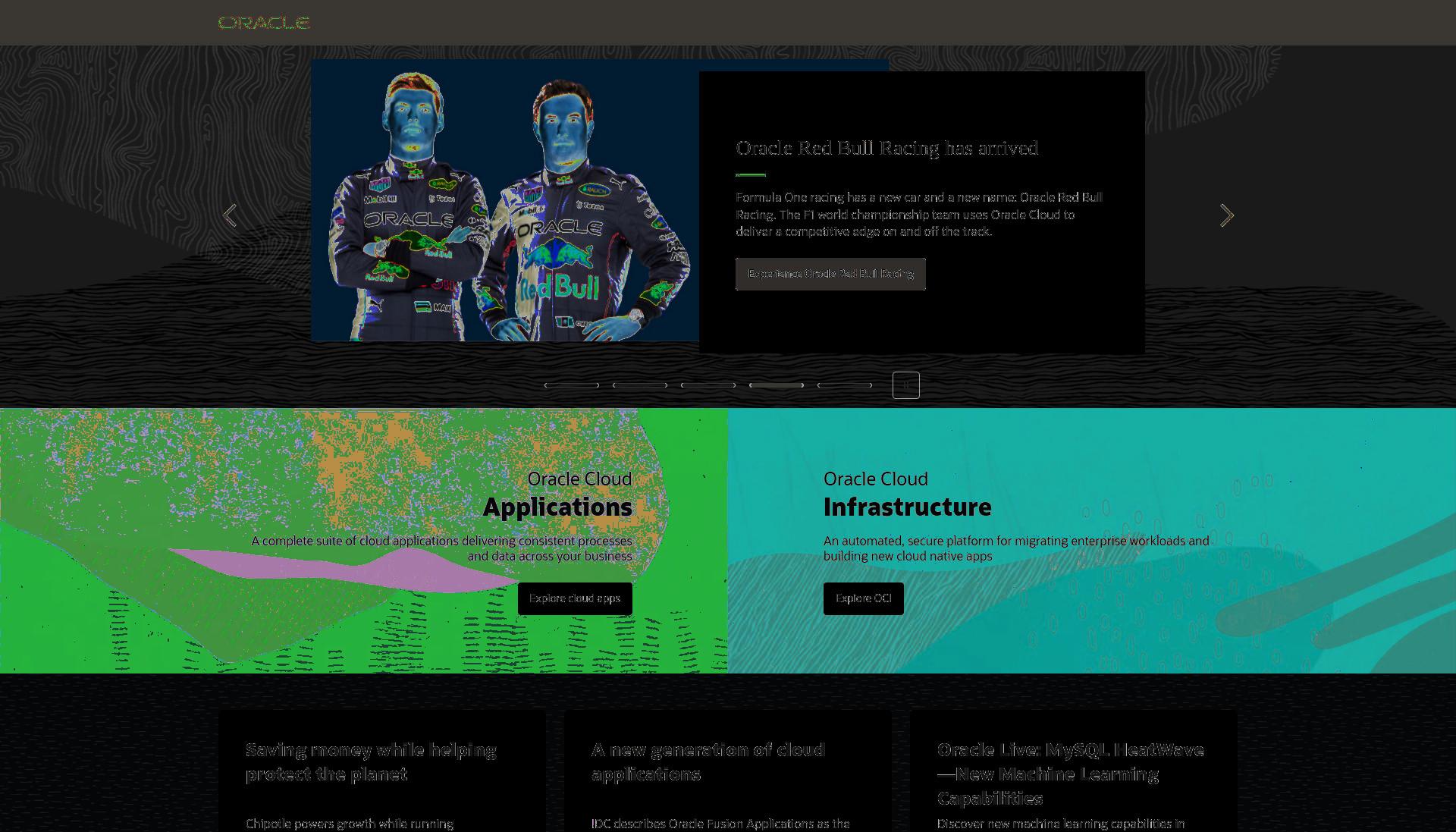Click 'Discover new machine learning capabilities' text

pyautogui.click(x=1061, y=824)
